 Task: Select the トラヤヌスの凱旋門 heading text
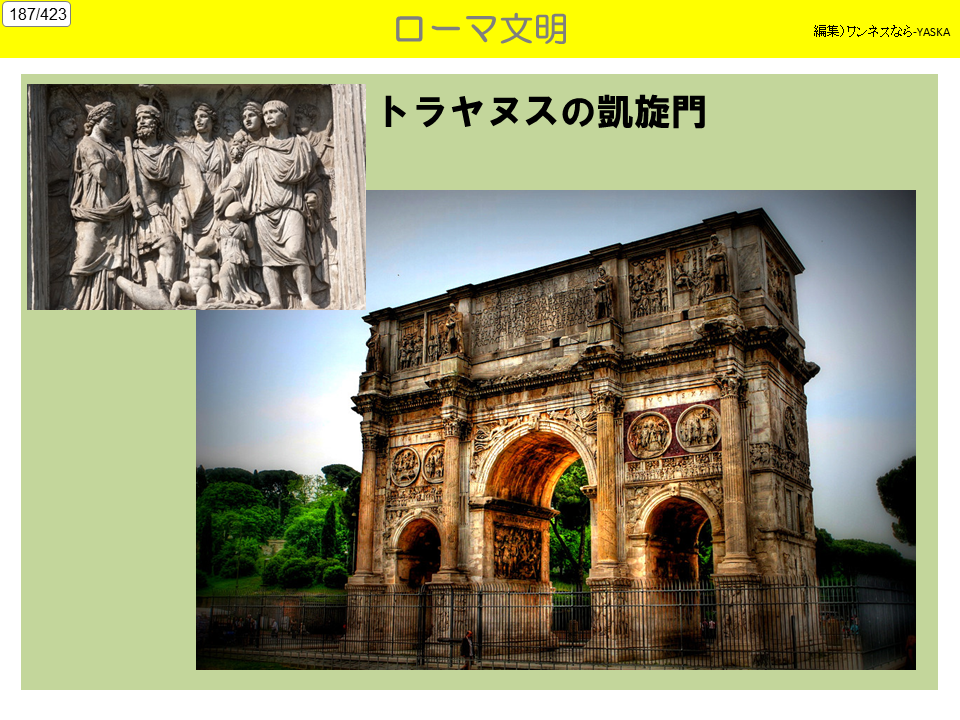(x=543, y=112)
